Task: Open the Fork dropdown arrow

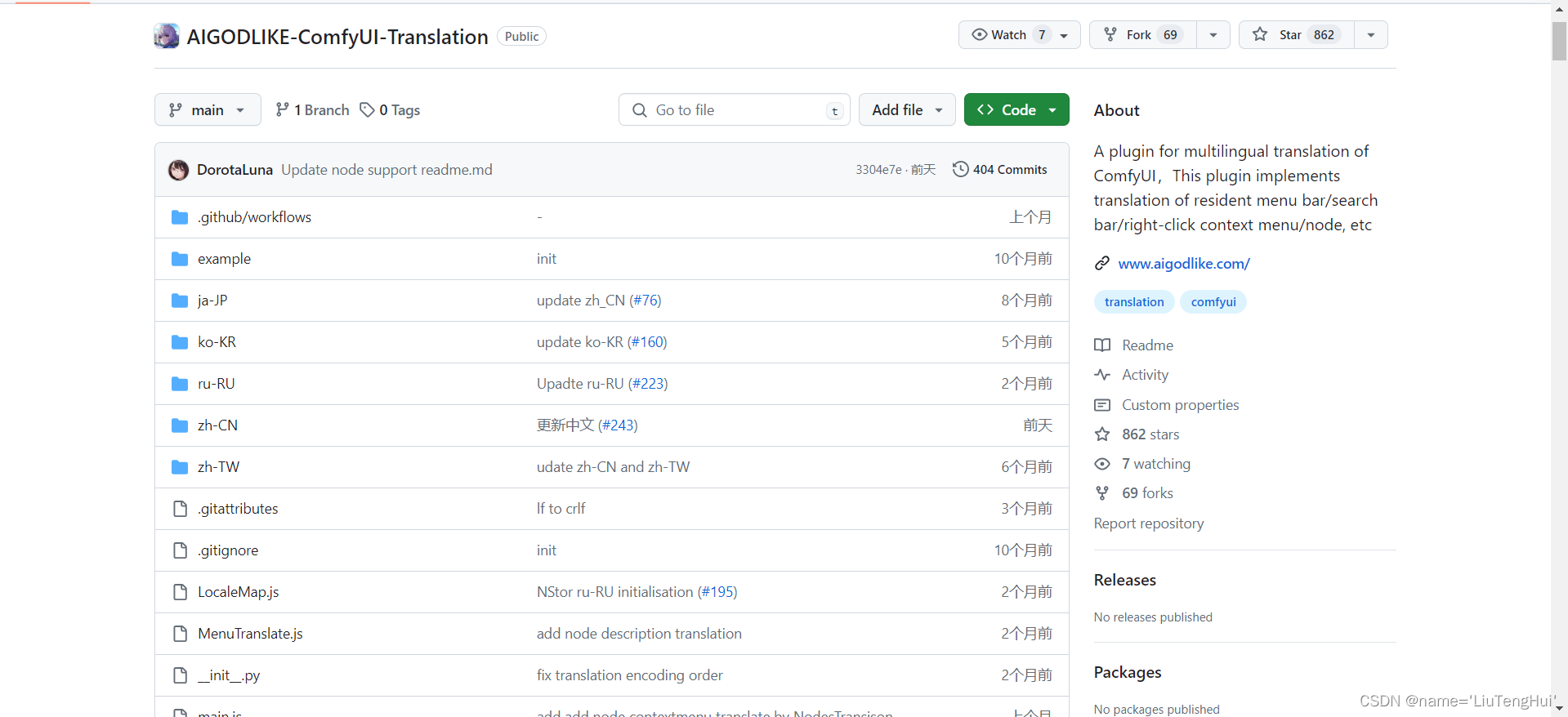Action: click(1213, 35)
